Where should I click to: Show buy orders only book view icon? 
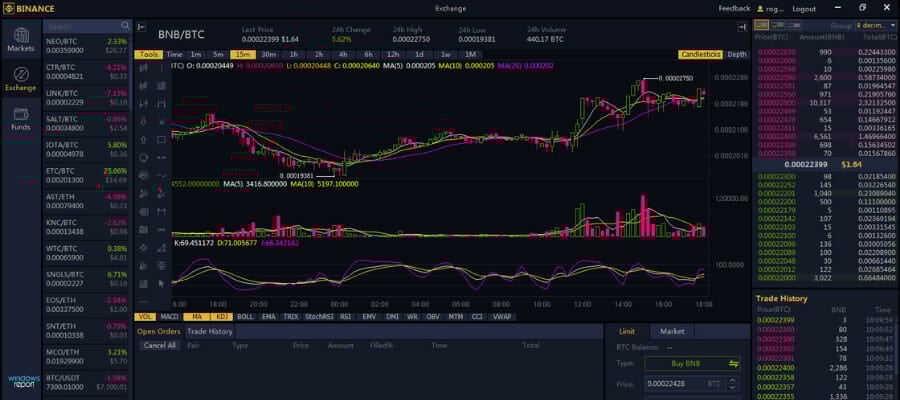coord(778,25)
